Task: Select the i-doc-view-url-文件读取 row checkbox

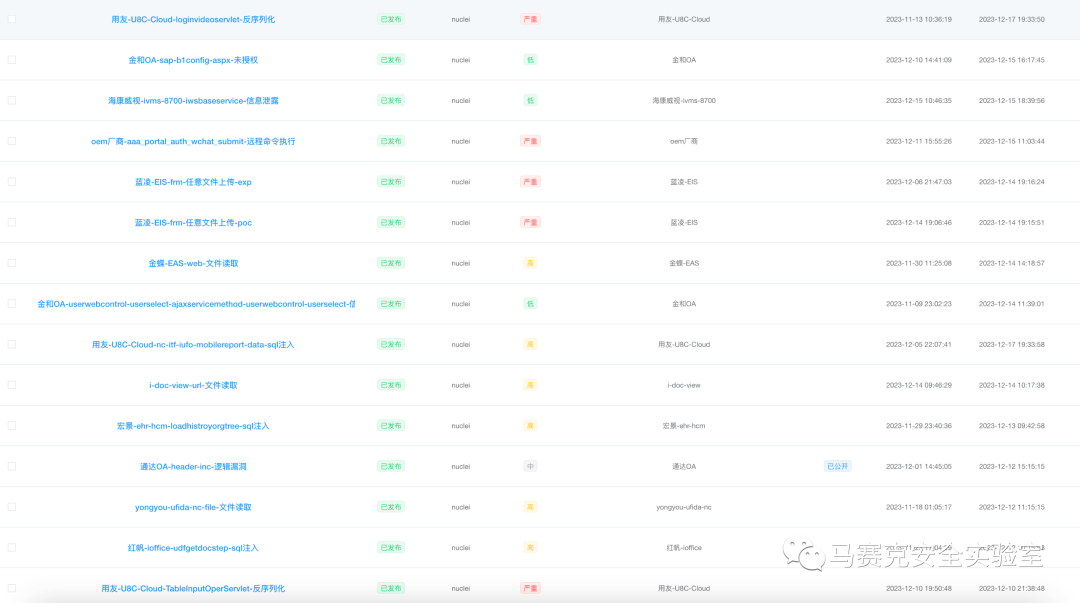Action: coord(12,385)
